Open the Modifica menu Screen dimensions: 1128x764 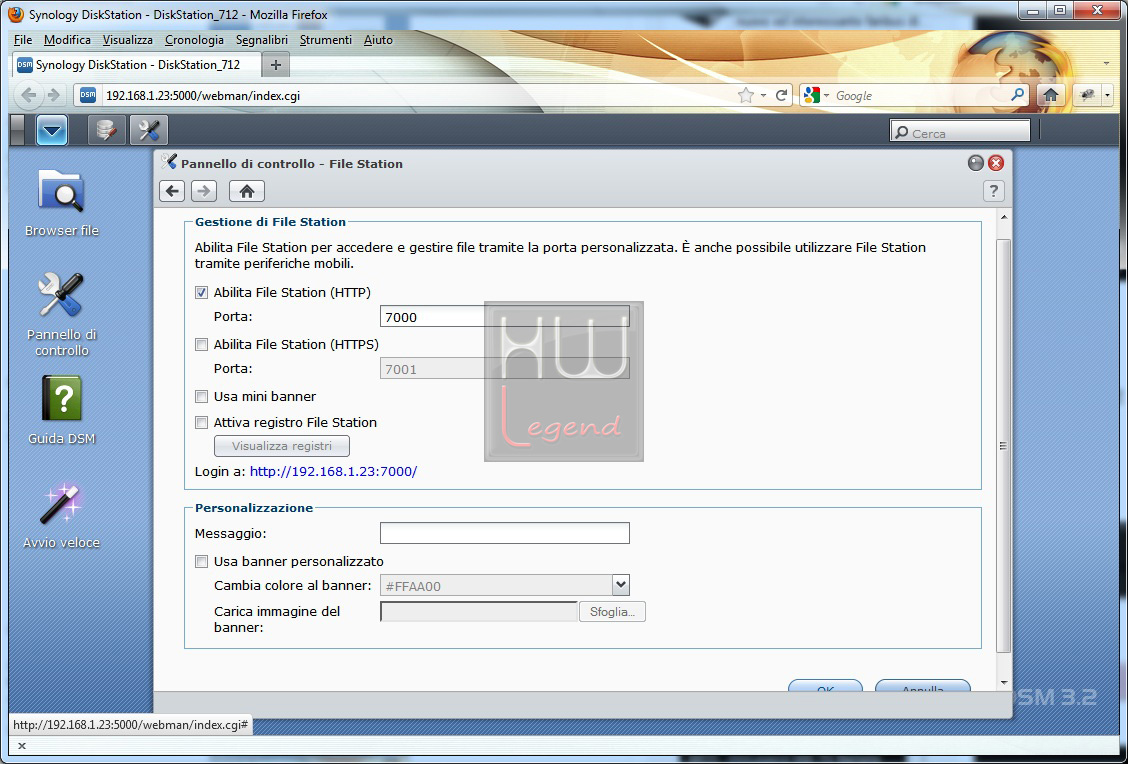pos(67,40)
